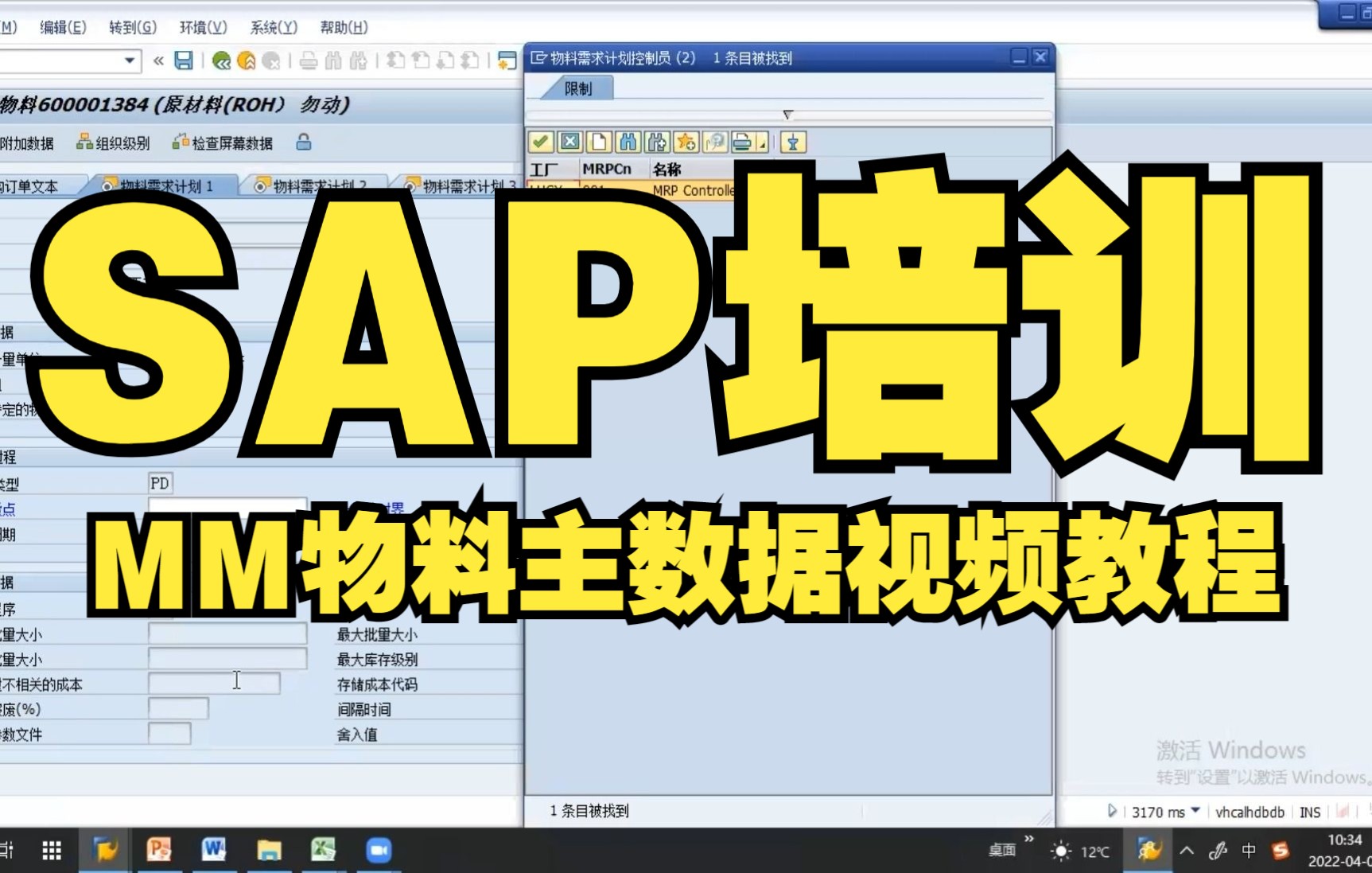This screenshot has height=873, width=1372.
Task: Click the 名称 column header
Action: click(667, 170)
